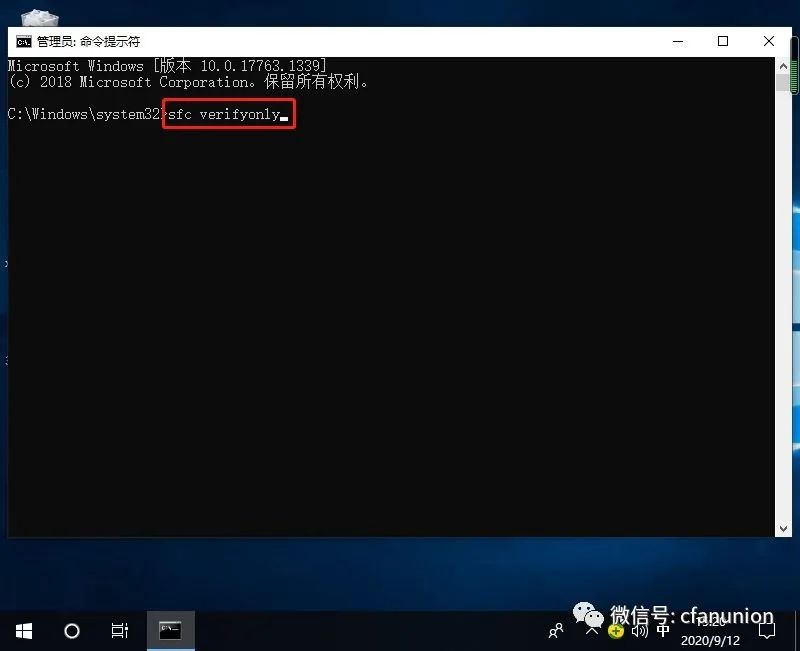Open the People icon in taskbar
This screenshot has width=800, height=651.
tap(556, 632)
